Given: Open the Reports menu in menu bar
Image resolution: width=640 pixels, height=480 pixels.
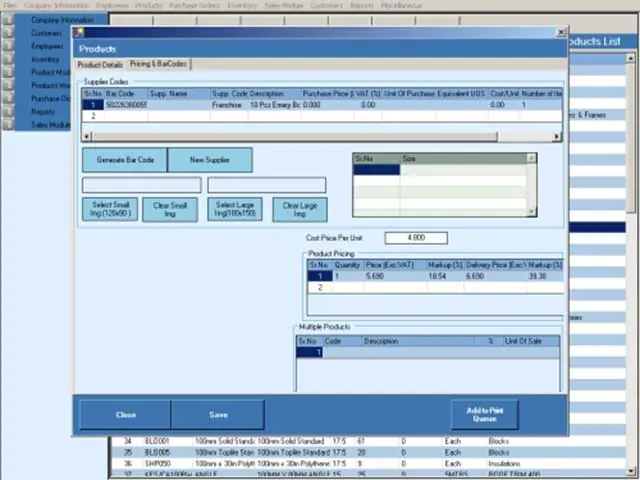Looking at the screenshot, I should (x=362, y=5).
